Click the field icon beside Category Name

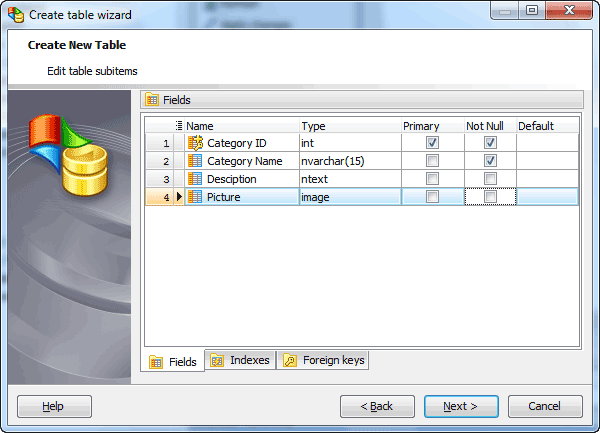195,161
